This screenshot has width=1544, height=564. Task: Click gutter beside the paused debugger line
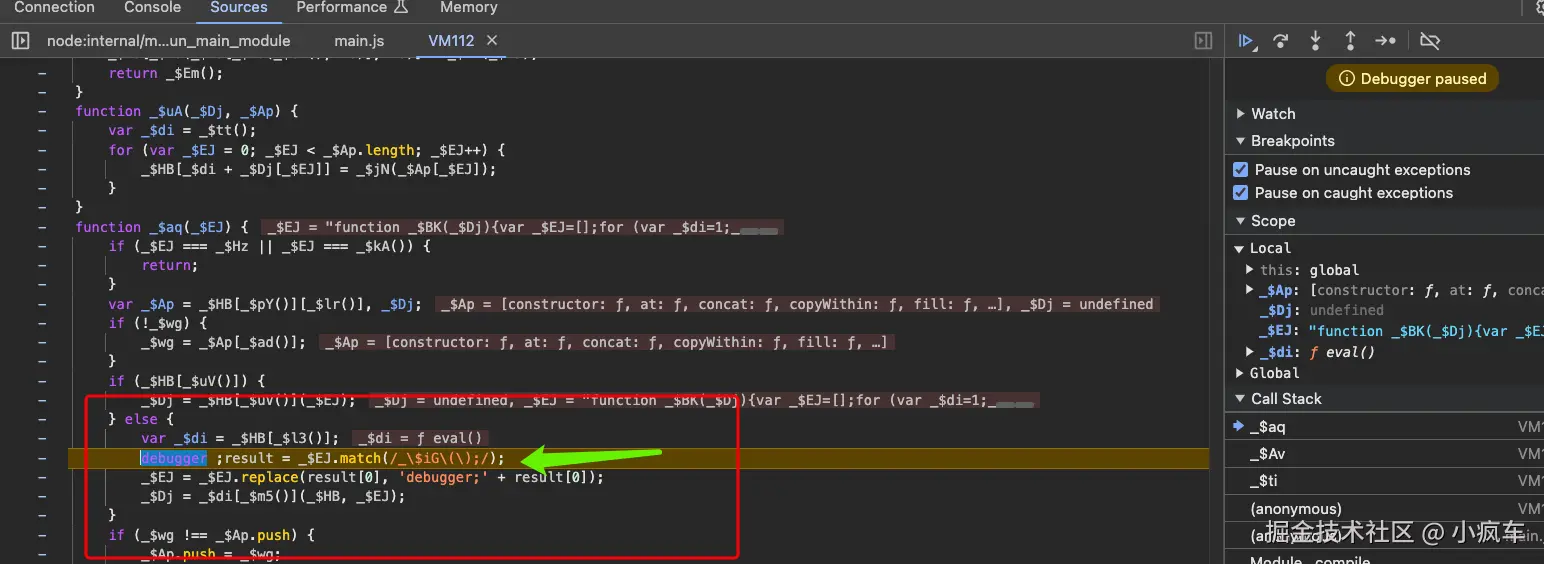pos(42,458)
